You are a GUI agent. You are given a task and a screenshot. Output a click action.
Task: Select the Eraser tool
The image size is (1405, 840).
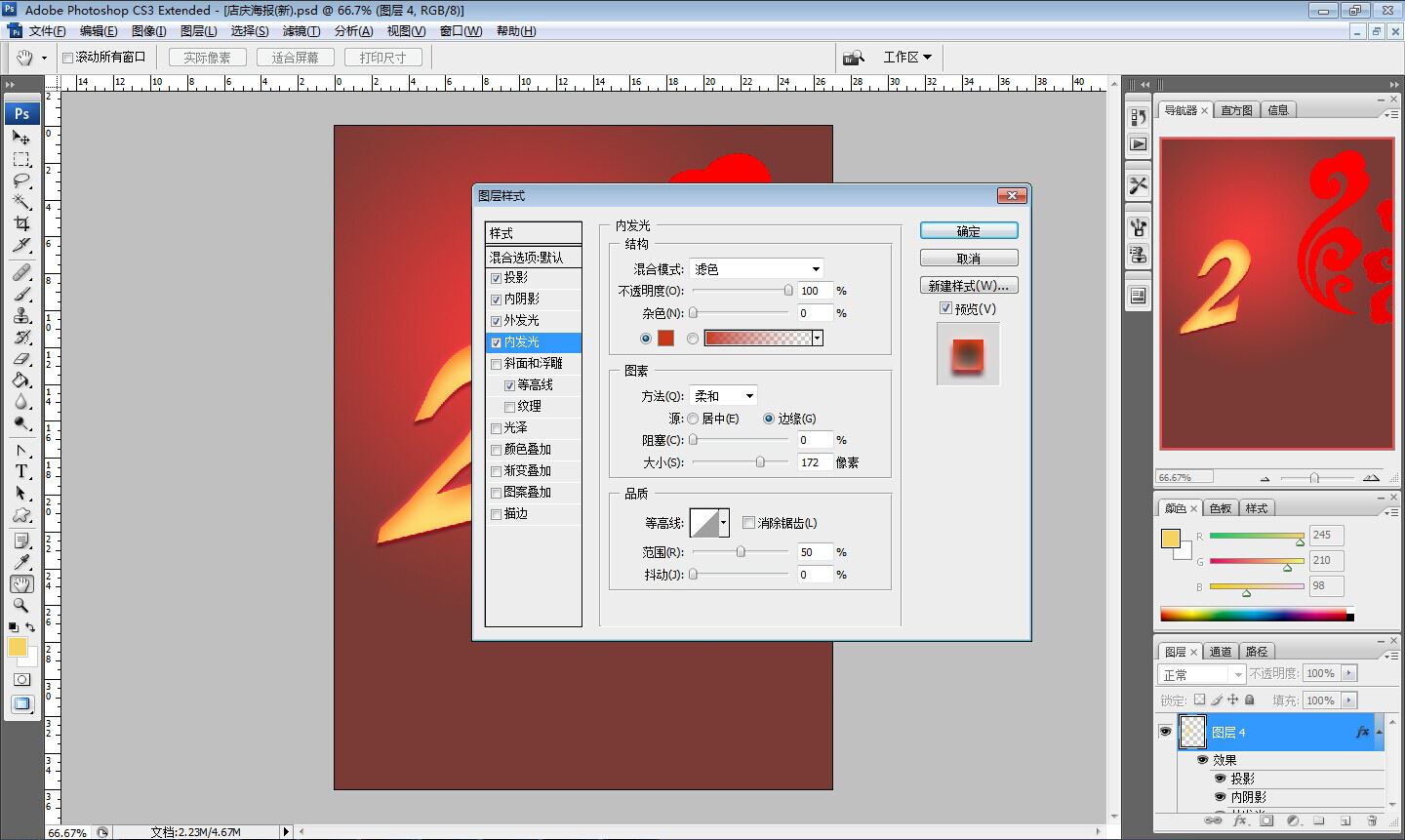point(21,358)
